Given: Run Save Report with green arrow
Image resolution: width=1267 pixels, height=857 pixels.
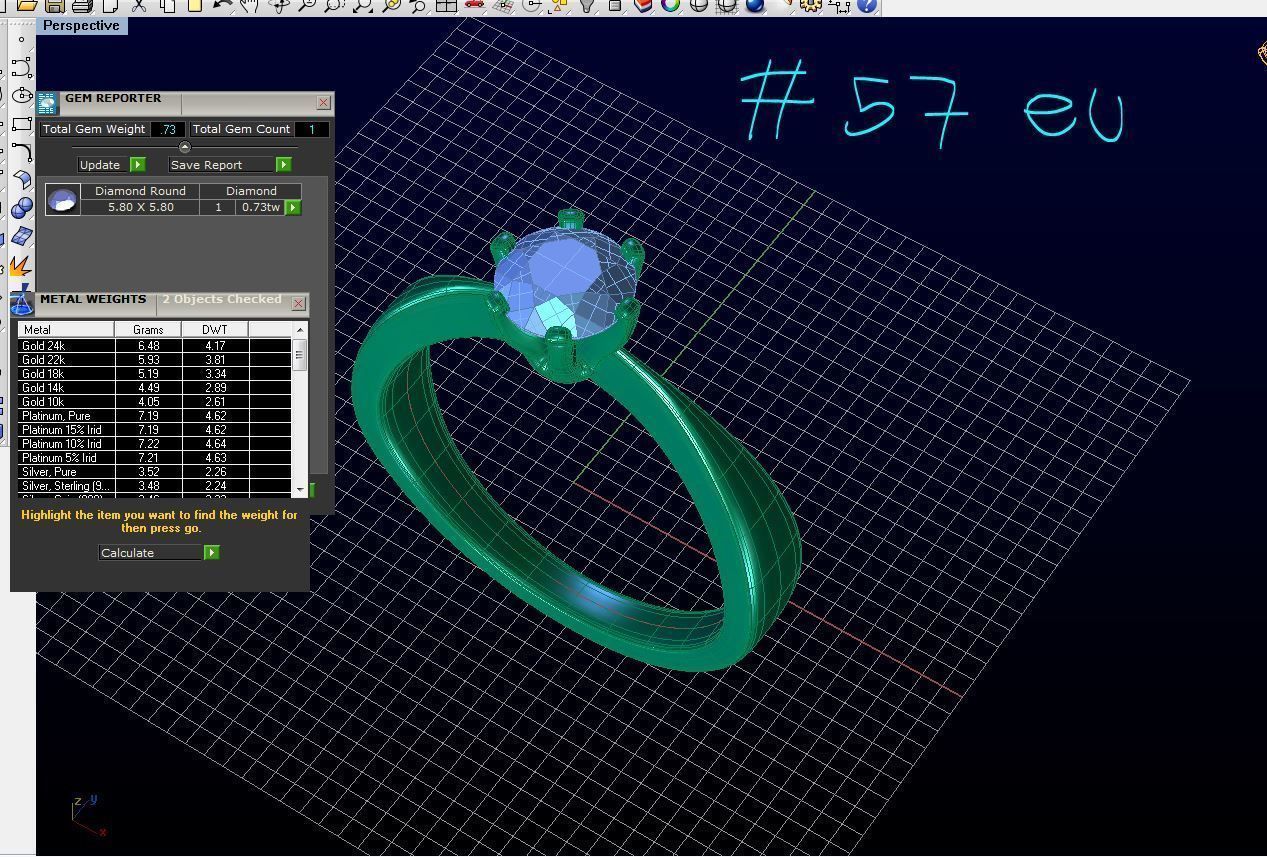Looking at the screenshot, I should 284,164.
